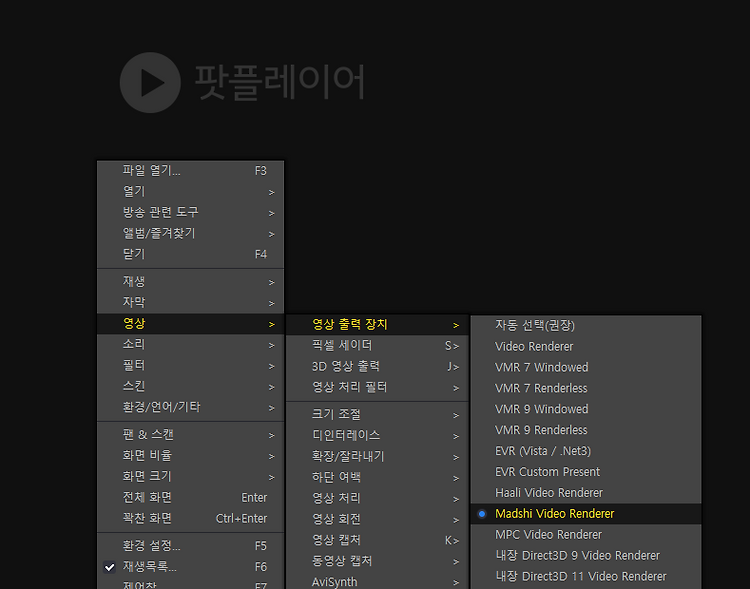Toggle the checked 재생목록... item
Viewport: 750px width, 589px height.
pos(190,567)
